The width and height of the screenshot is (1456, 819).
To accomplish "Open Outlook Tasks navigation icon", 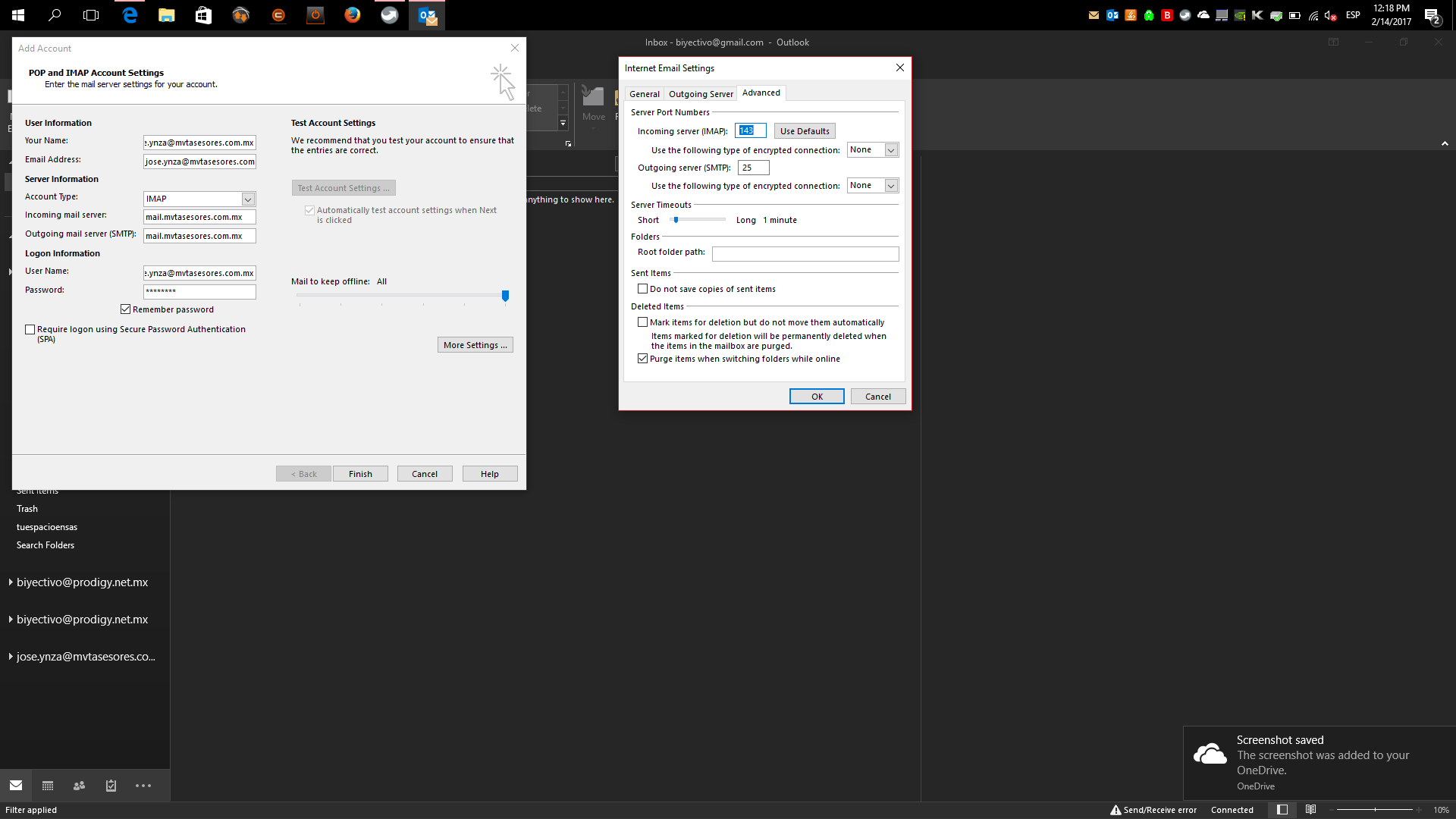I will 111,786.
